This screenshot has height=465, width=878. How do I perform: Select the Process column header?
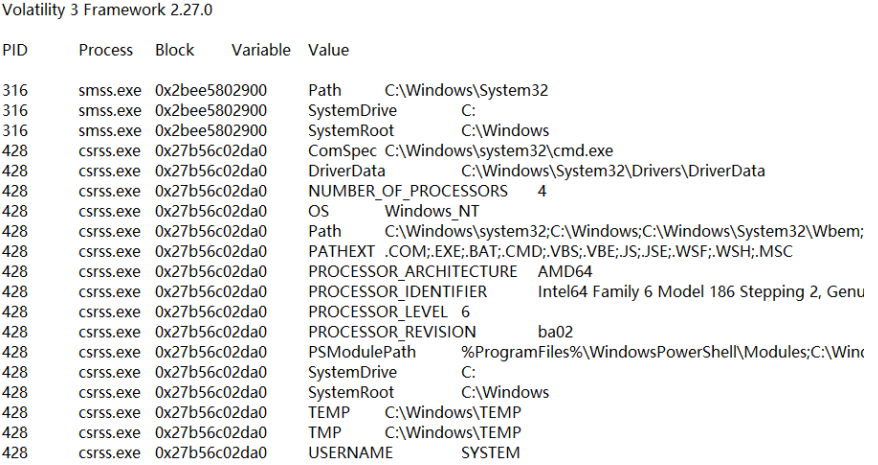(106, 50)
